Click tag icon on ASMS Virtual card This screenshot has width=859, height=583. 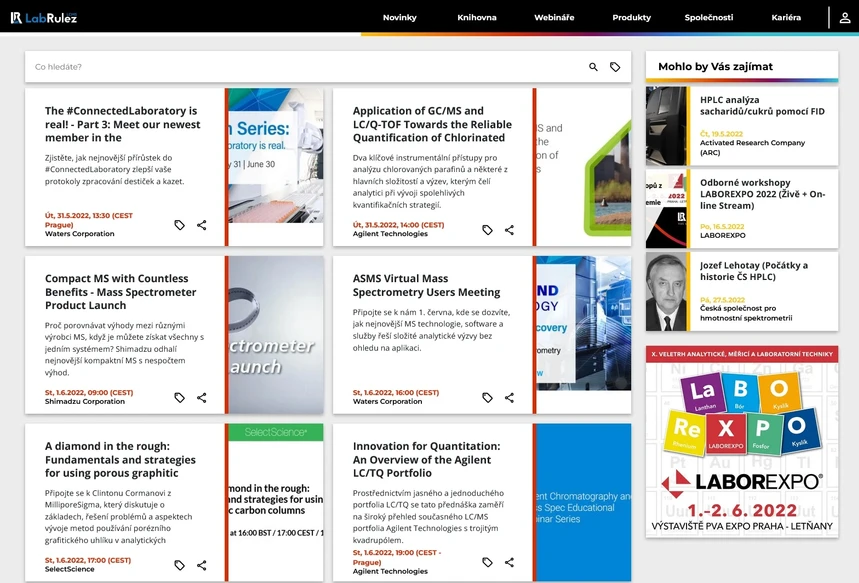click(x=488, y=398)
